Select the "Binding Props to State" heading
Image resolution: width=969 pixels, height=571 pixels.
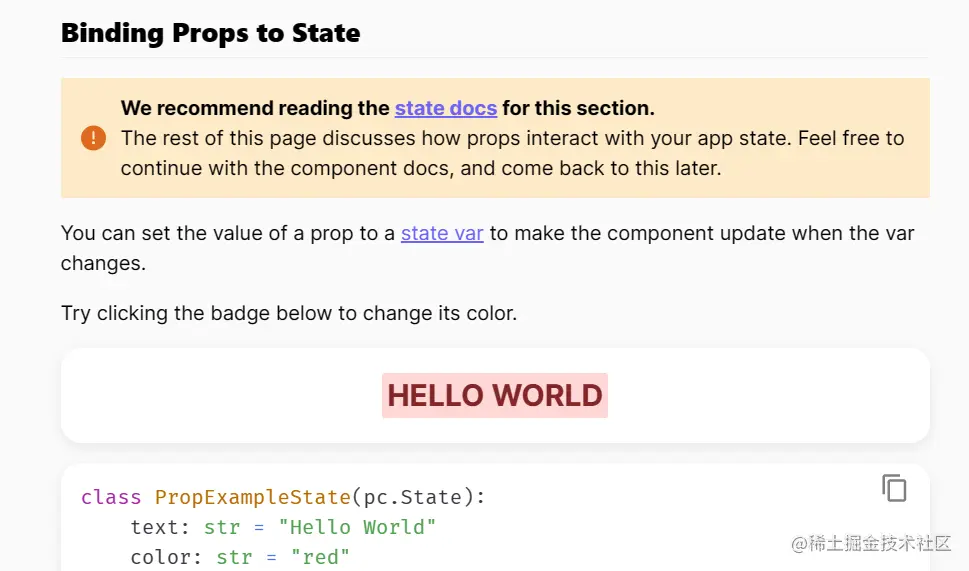coord(210,32)
